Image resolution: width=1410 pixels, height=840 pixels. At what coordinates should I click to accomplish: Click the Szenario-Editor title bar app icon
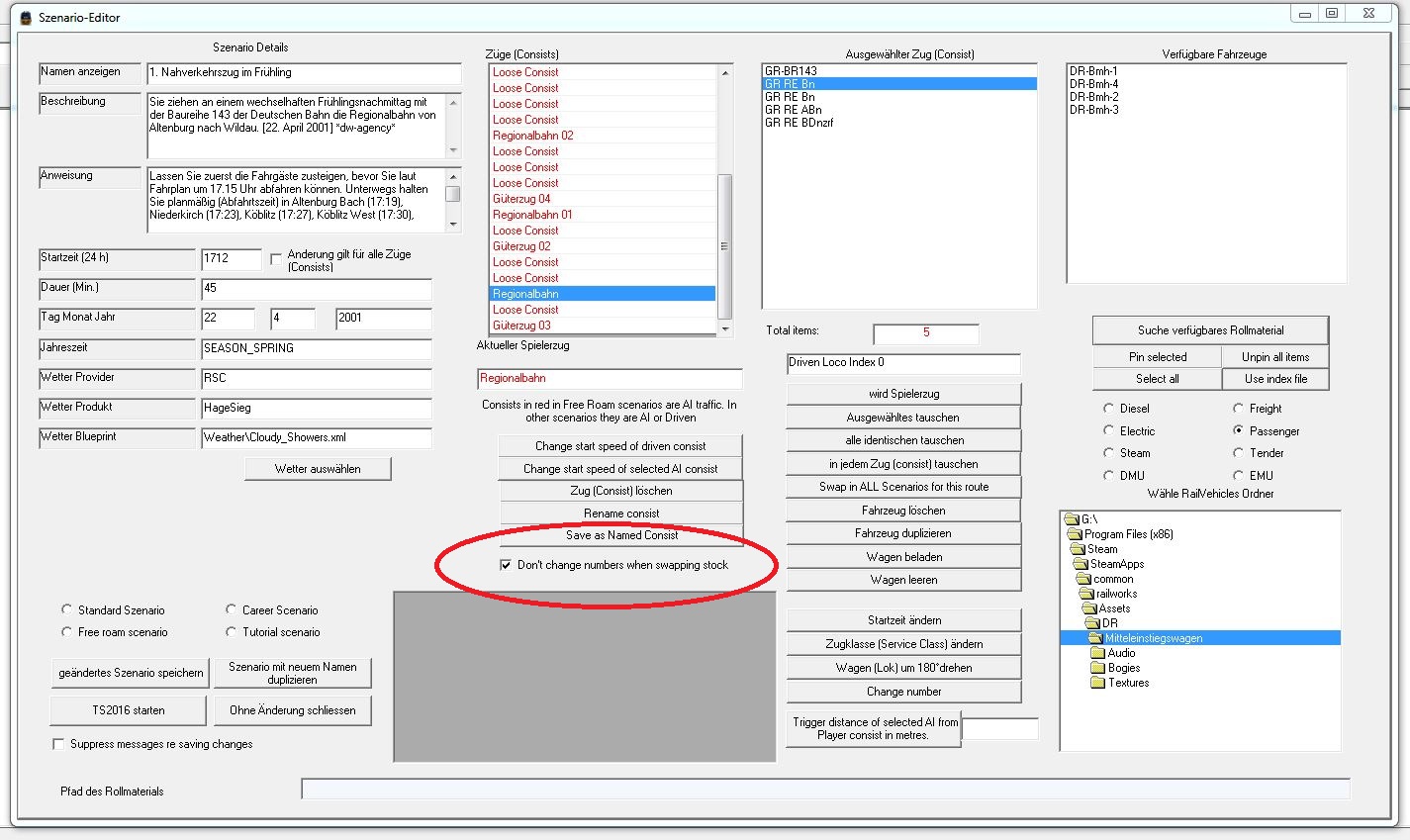[26, 18]
